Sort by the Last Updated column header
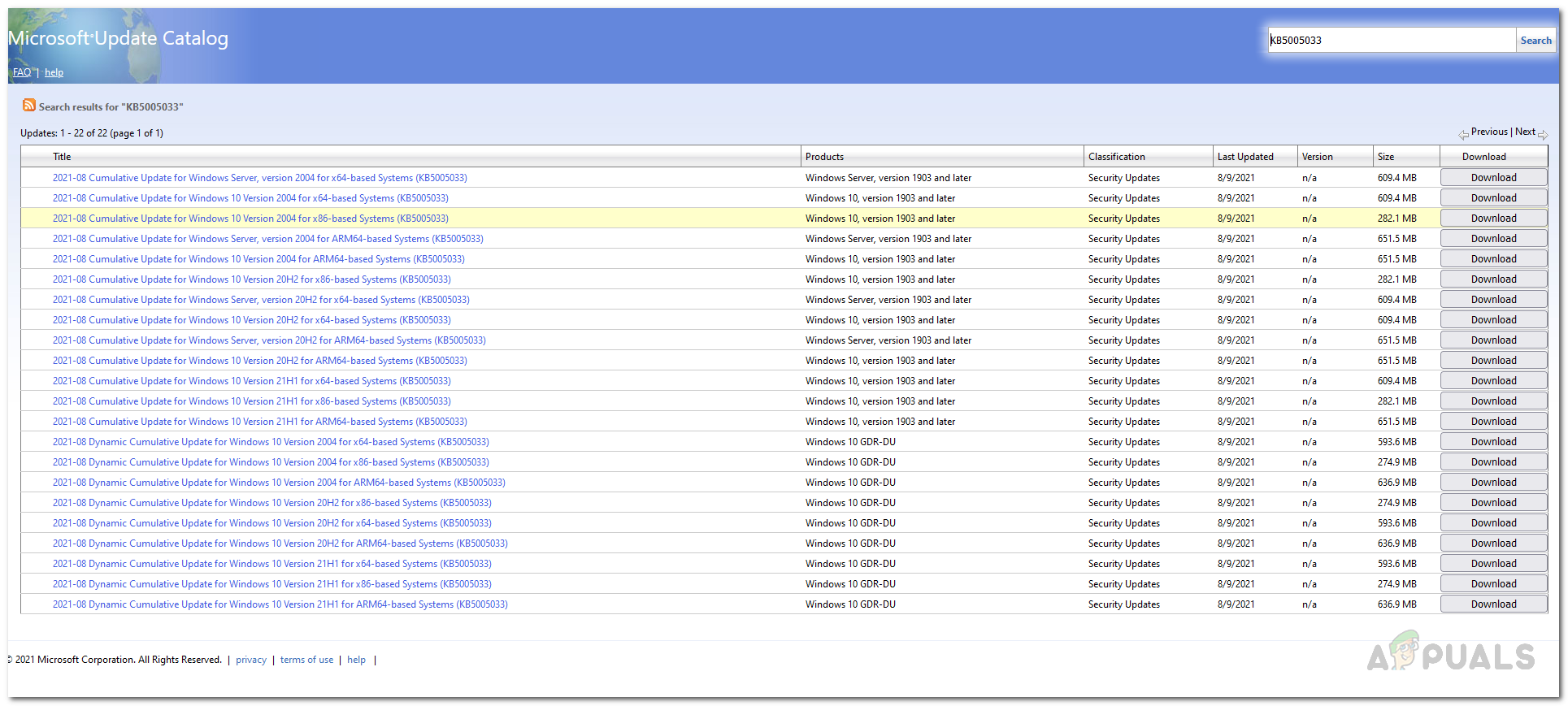Screen dimensions: 1568x706 (1244, 157)
